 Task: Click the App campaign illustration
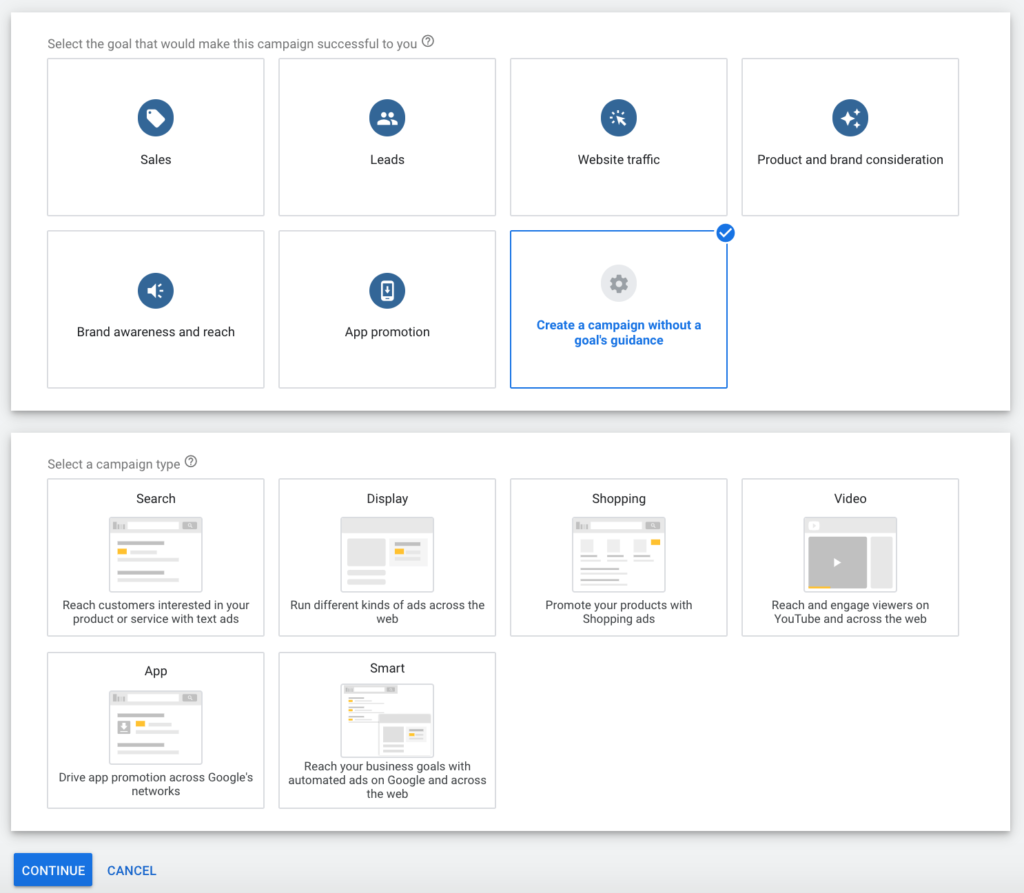coord(155,727)
